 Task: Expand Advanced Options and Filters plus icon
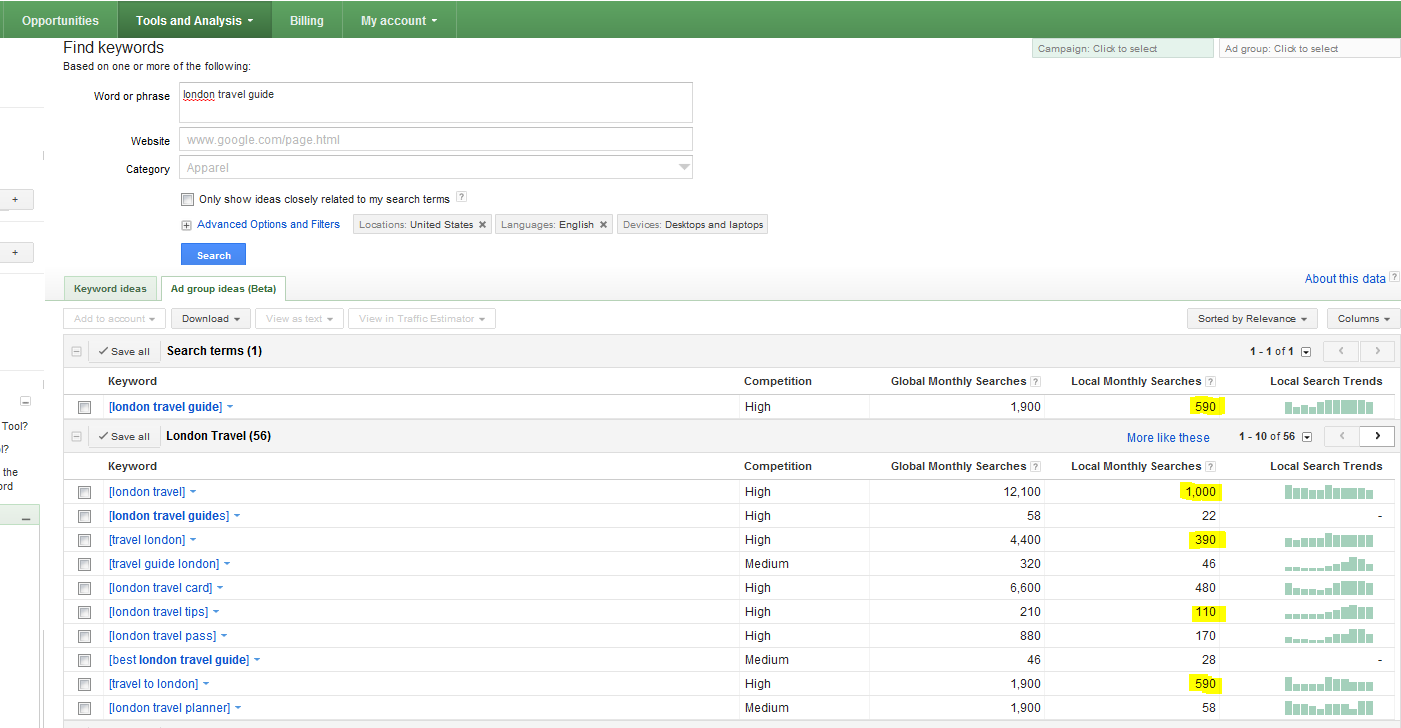(186, 225)
